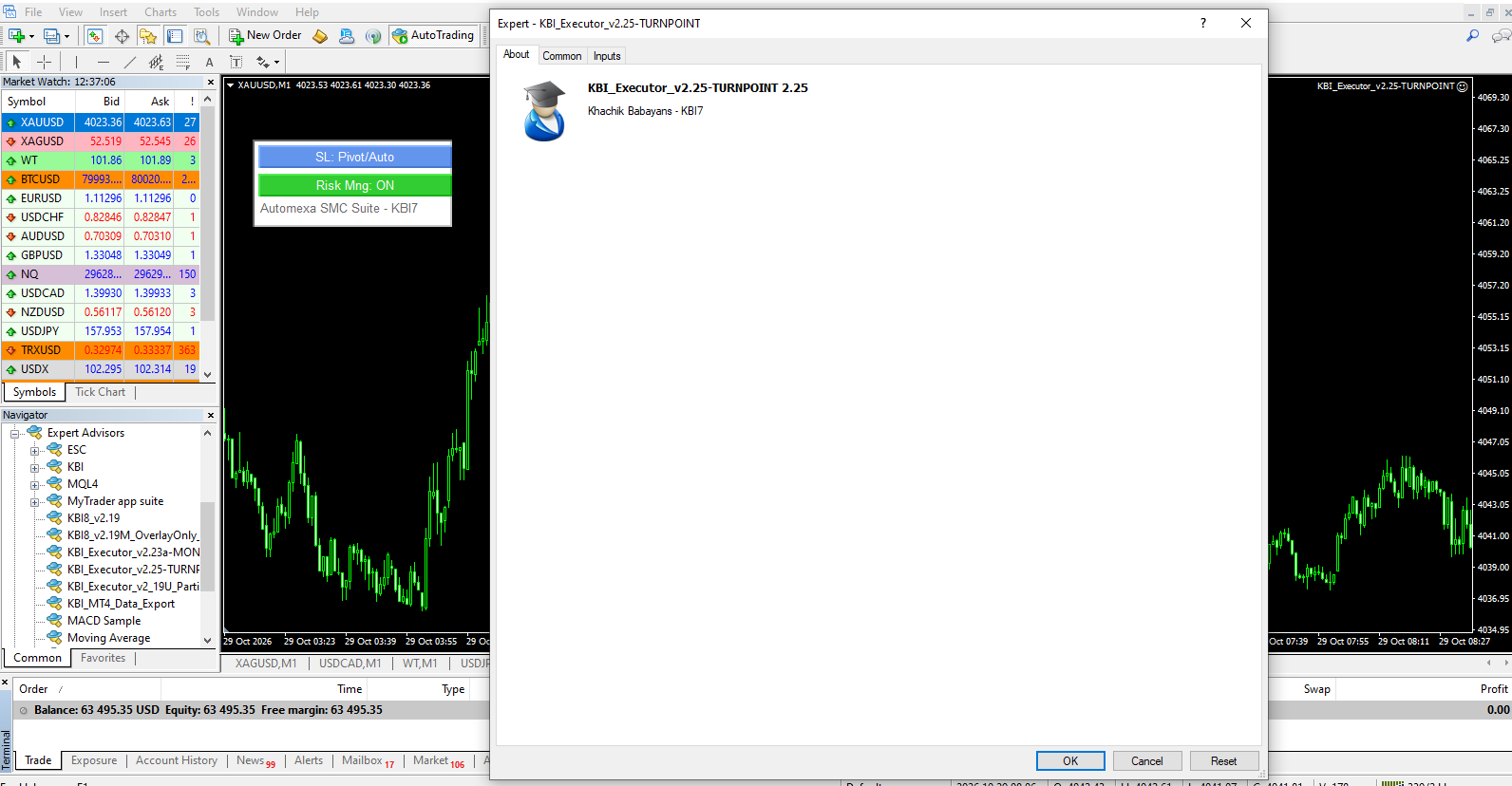Expand the ESC folder in Navigator
Screen dimensions: 1512x786
pyautogui.click(x=34, y=450)
